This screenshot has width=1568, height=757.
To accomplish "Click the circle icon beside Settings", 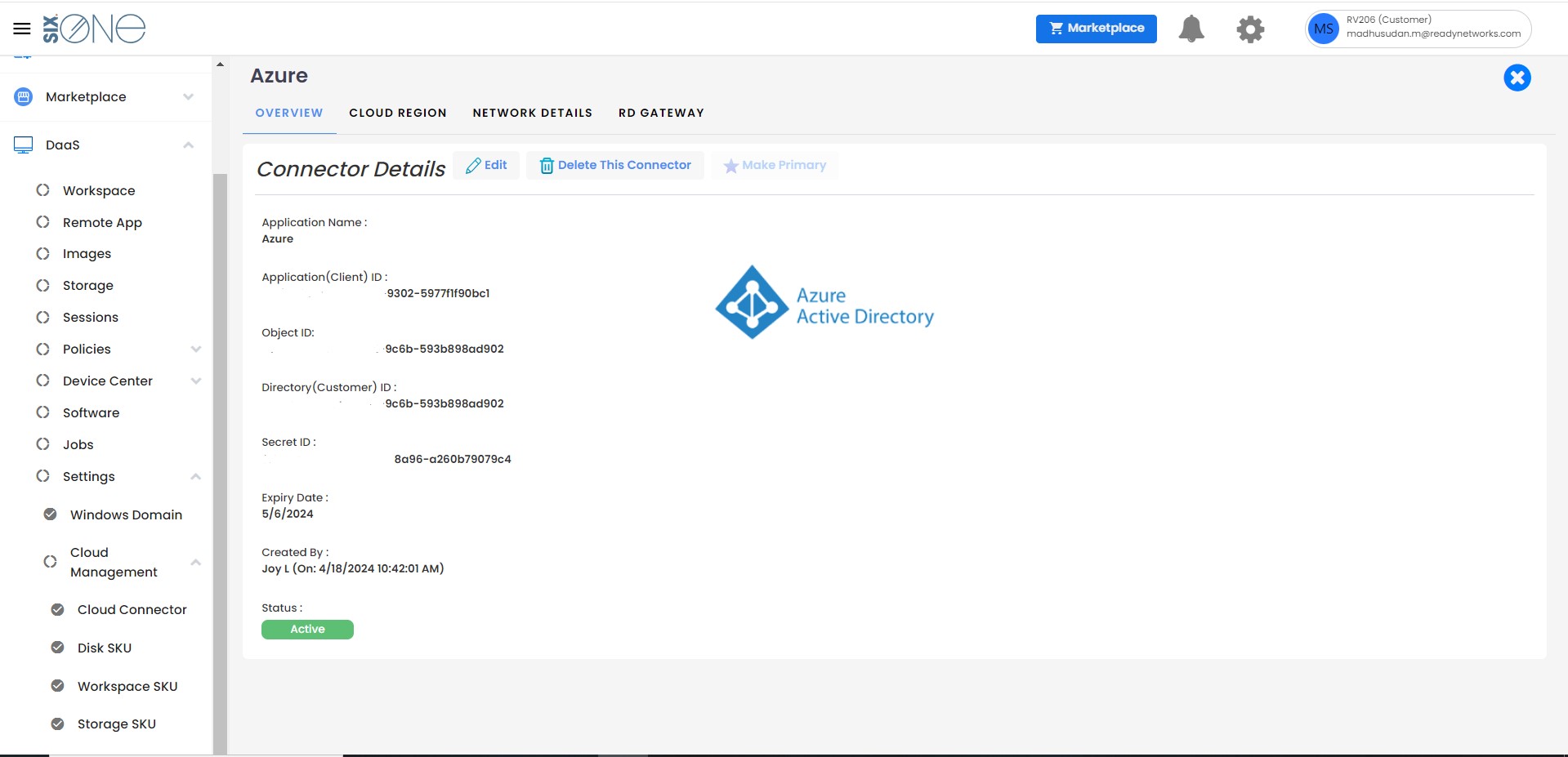I will 43,476.
